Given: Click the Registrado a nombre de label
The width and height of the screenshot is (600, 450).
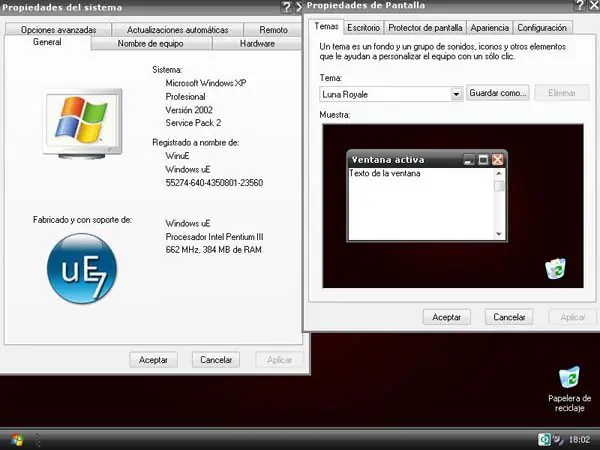Looking at the screenshot, I should tap(196, 143).
